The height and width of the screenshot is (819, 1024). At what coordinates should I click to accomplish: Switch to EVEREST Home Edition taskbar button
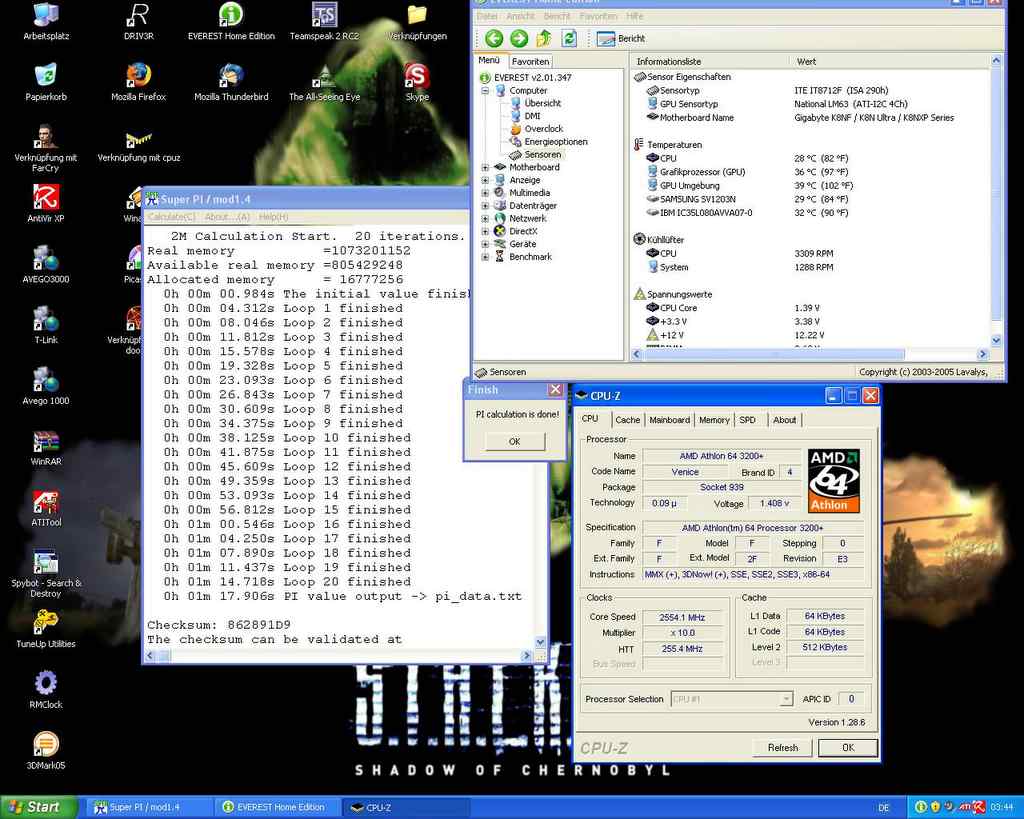coord(280,807)
